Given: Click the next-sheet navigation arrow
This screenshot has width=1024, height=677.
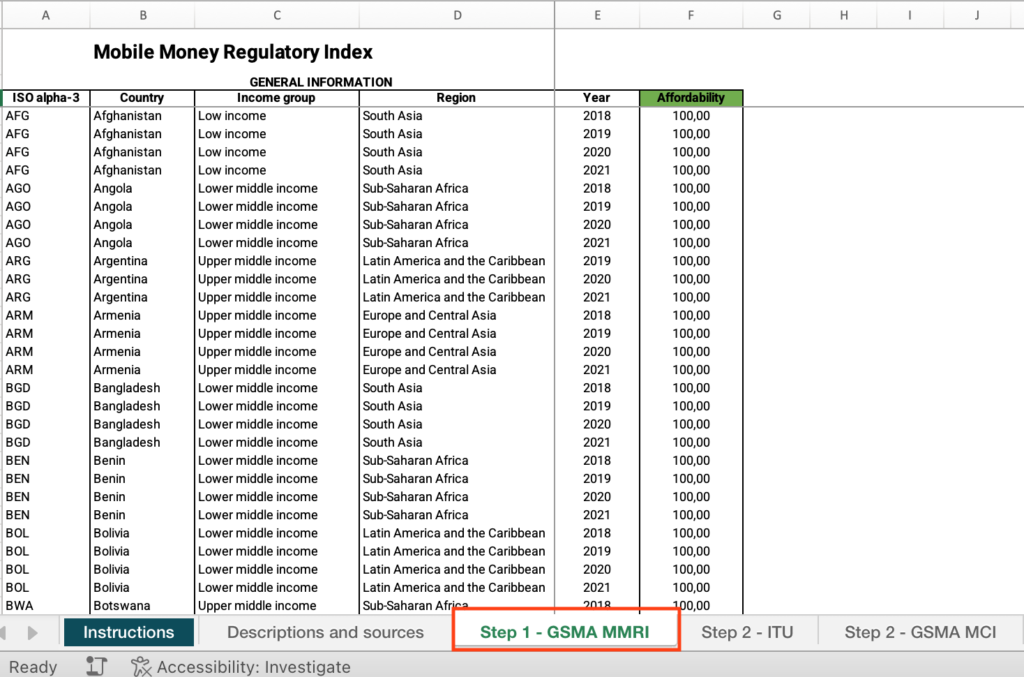Looking at the screenshot, I should (32, 633).
